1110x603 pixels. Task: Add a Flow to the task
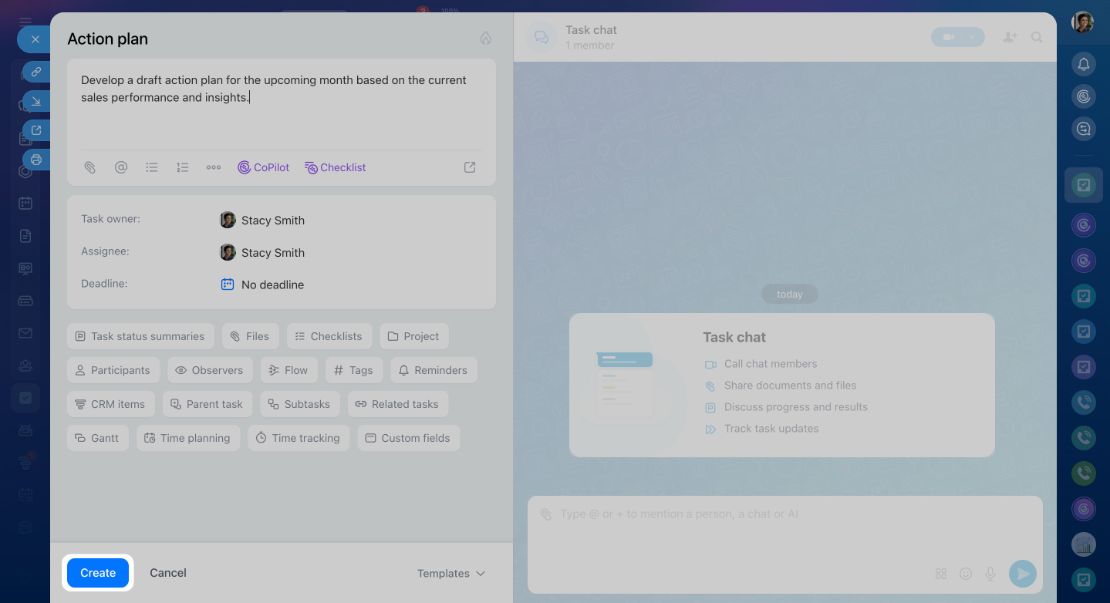tap(289, 370)
